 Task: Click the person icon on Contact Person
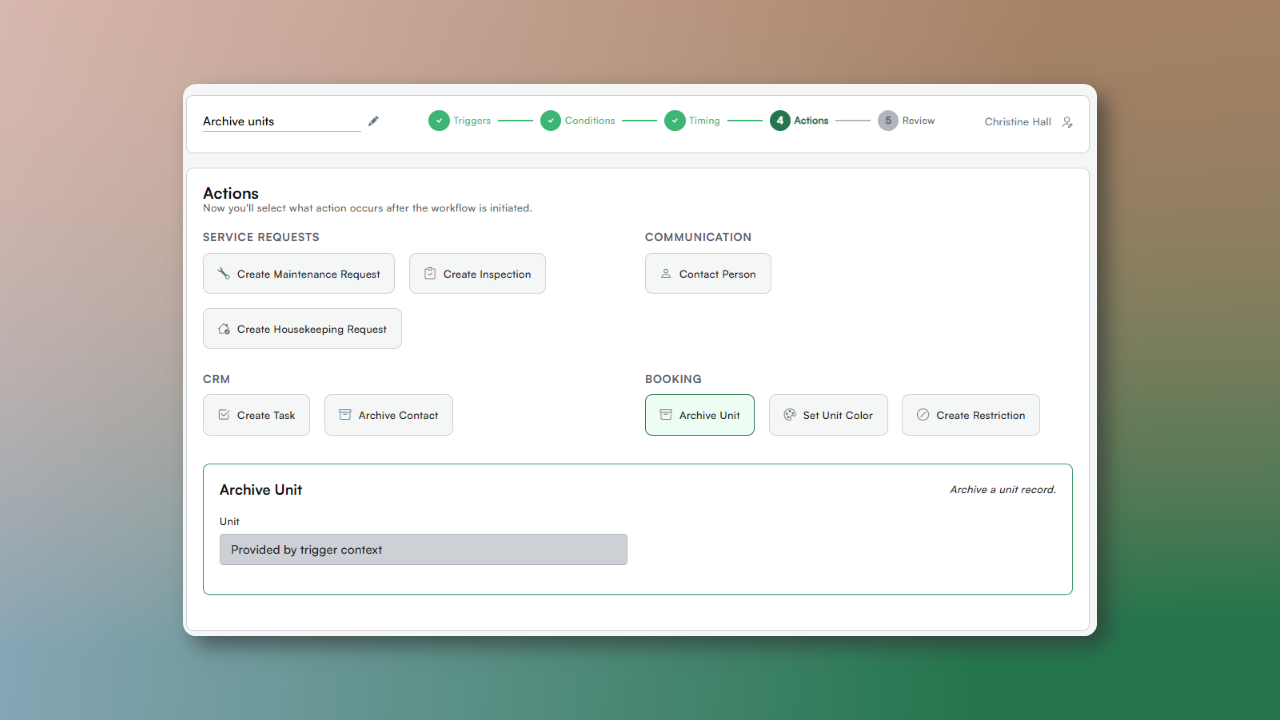click(x=666, y=274)
